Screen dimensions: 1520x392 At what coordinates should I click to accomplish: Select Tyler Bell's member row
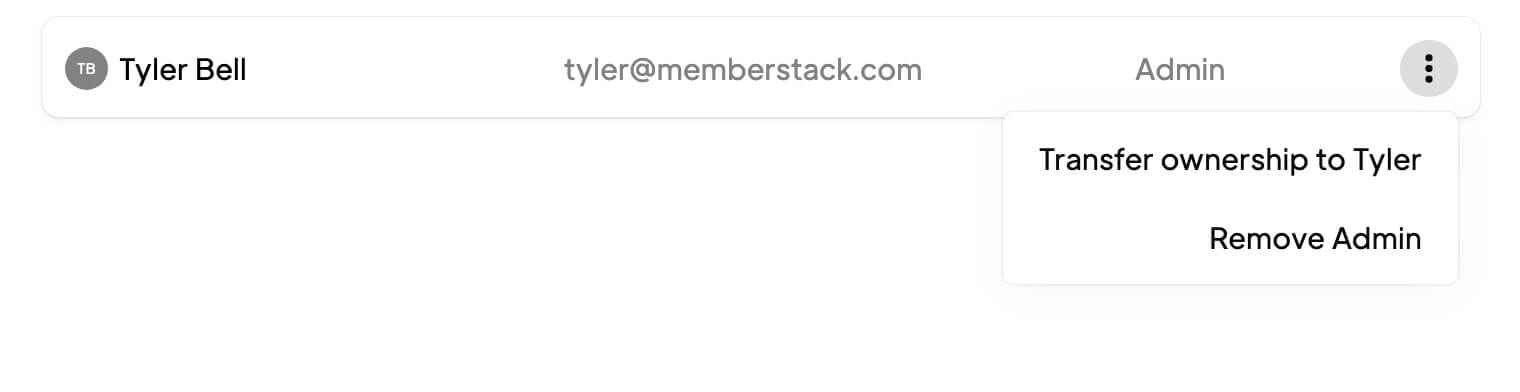pos(760,67)
